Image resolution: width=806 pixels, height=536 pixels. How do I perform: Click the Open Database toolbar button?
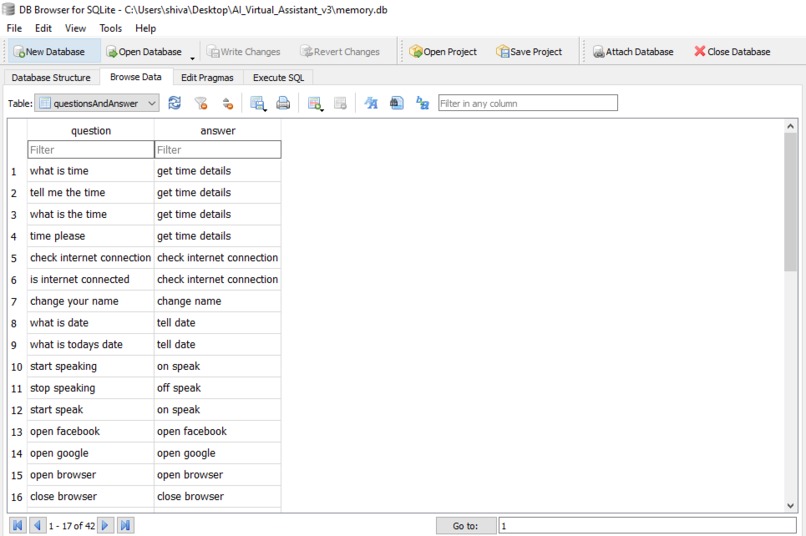(x=144, y=51)
